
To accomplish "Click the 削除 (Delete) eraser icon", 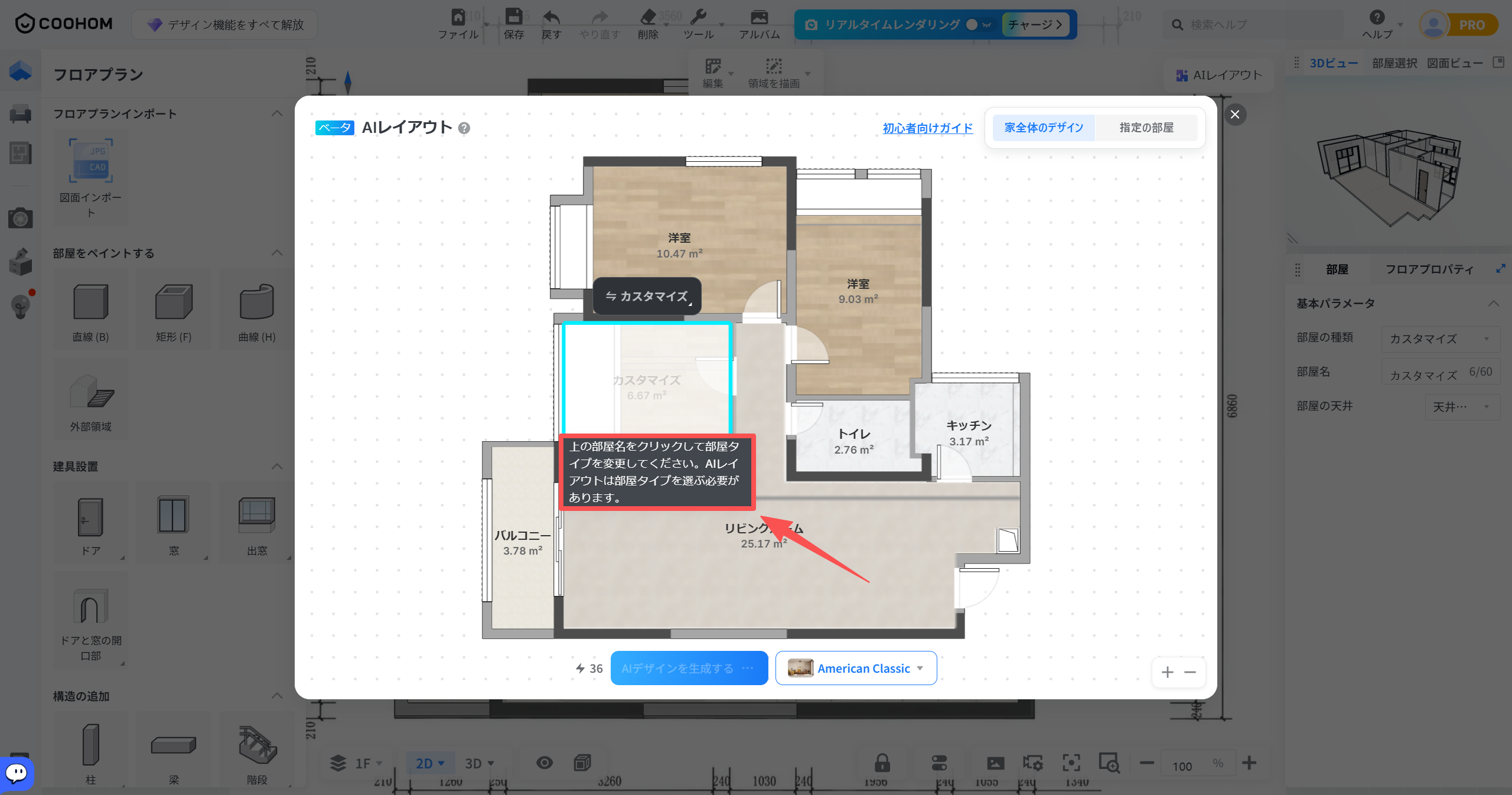I will (x=648, y=17).
